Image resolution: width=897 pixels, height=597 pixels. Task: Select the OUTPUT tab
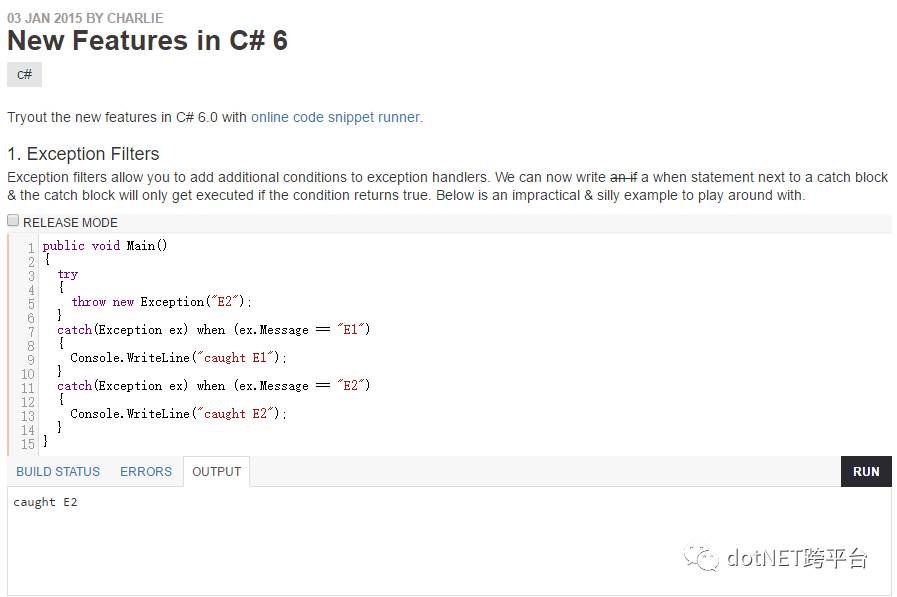[216, 472]
